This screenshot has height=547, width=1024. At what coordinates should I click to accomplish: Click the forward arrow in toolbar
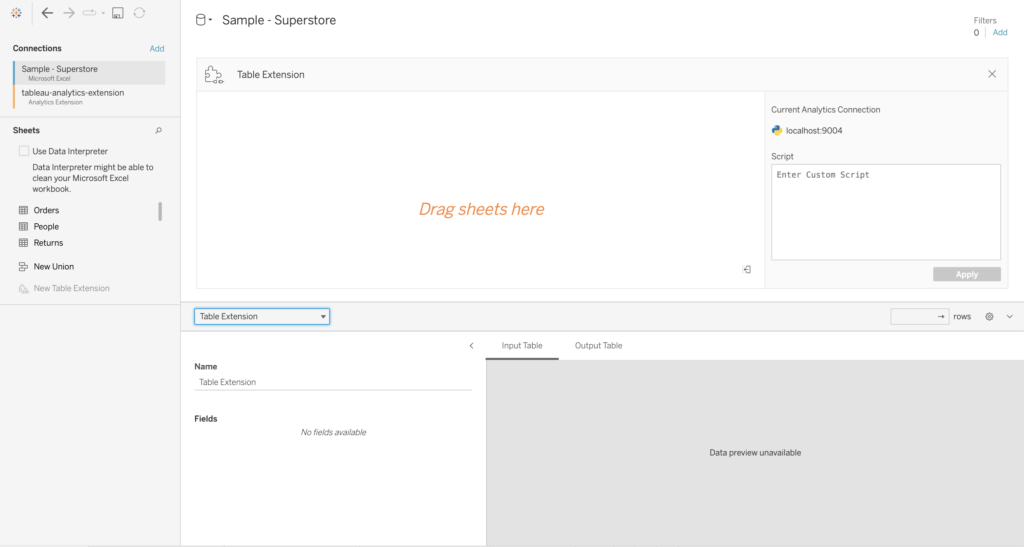(x=69, y=13)
